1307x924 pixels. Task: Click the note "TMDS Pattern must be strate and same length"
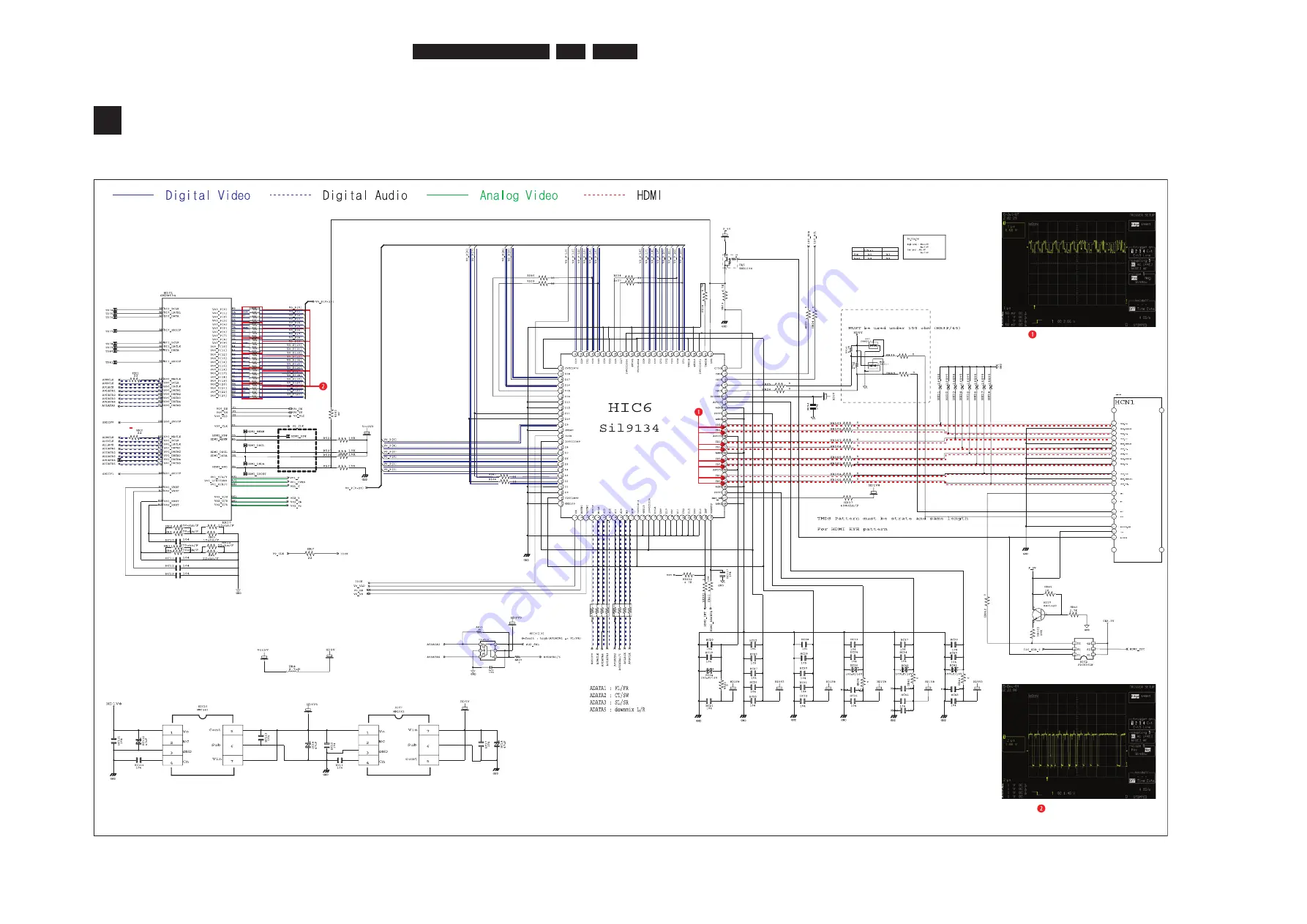click(892, 519)
